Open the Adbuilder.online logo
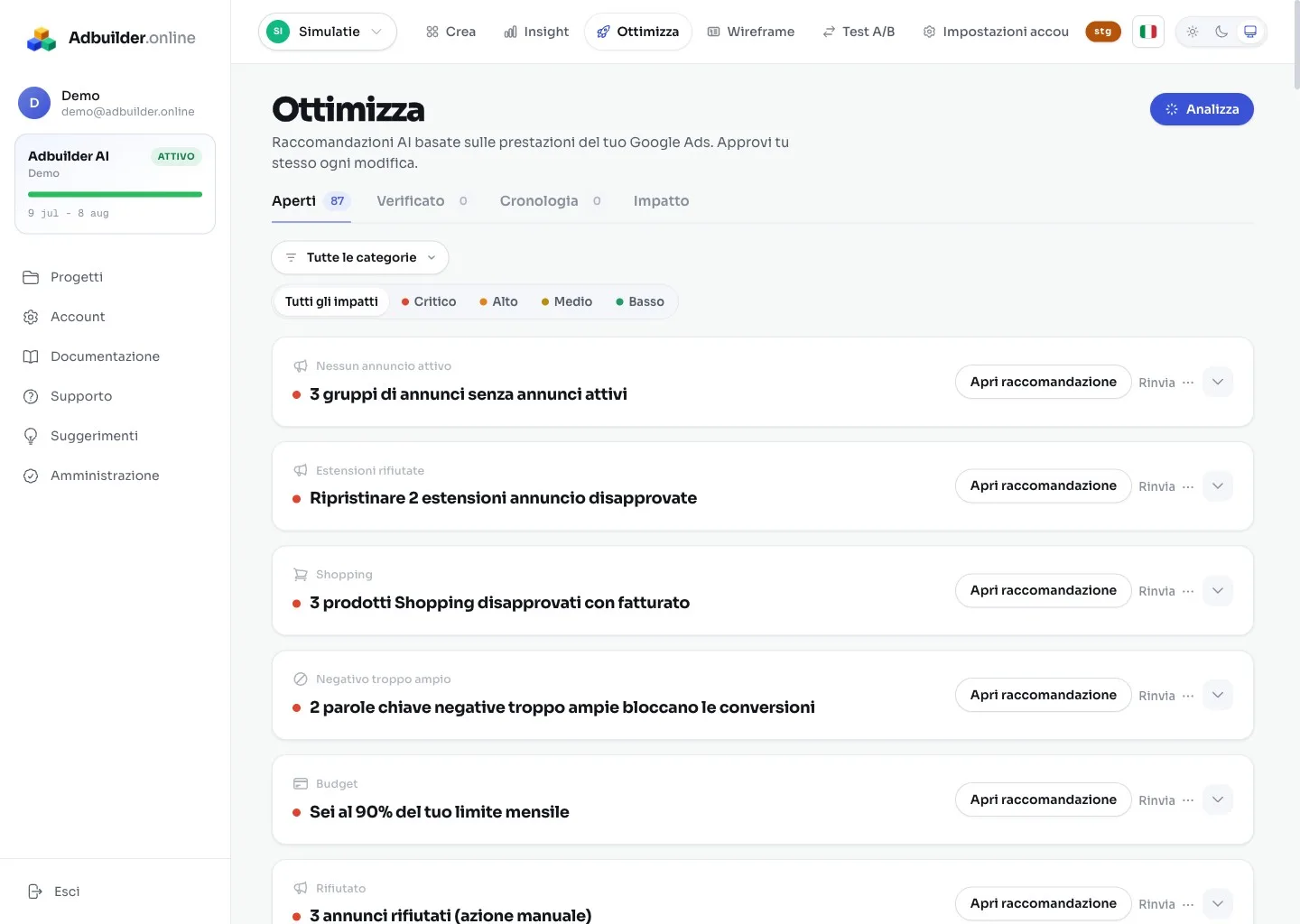Viewport: 1300px width, 924px height. coord(111,38)
